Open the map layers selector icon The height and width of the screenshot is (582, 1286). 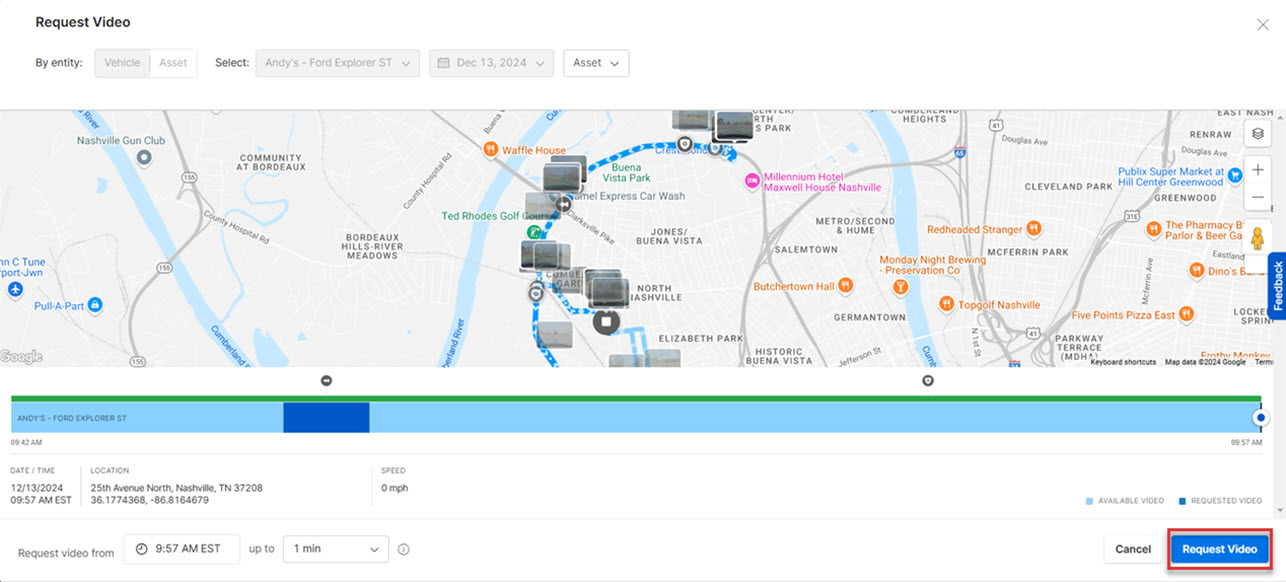pos(1257,133)
